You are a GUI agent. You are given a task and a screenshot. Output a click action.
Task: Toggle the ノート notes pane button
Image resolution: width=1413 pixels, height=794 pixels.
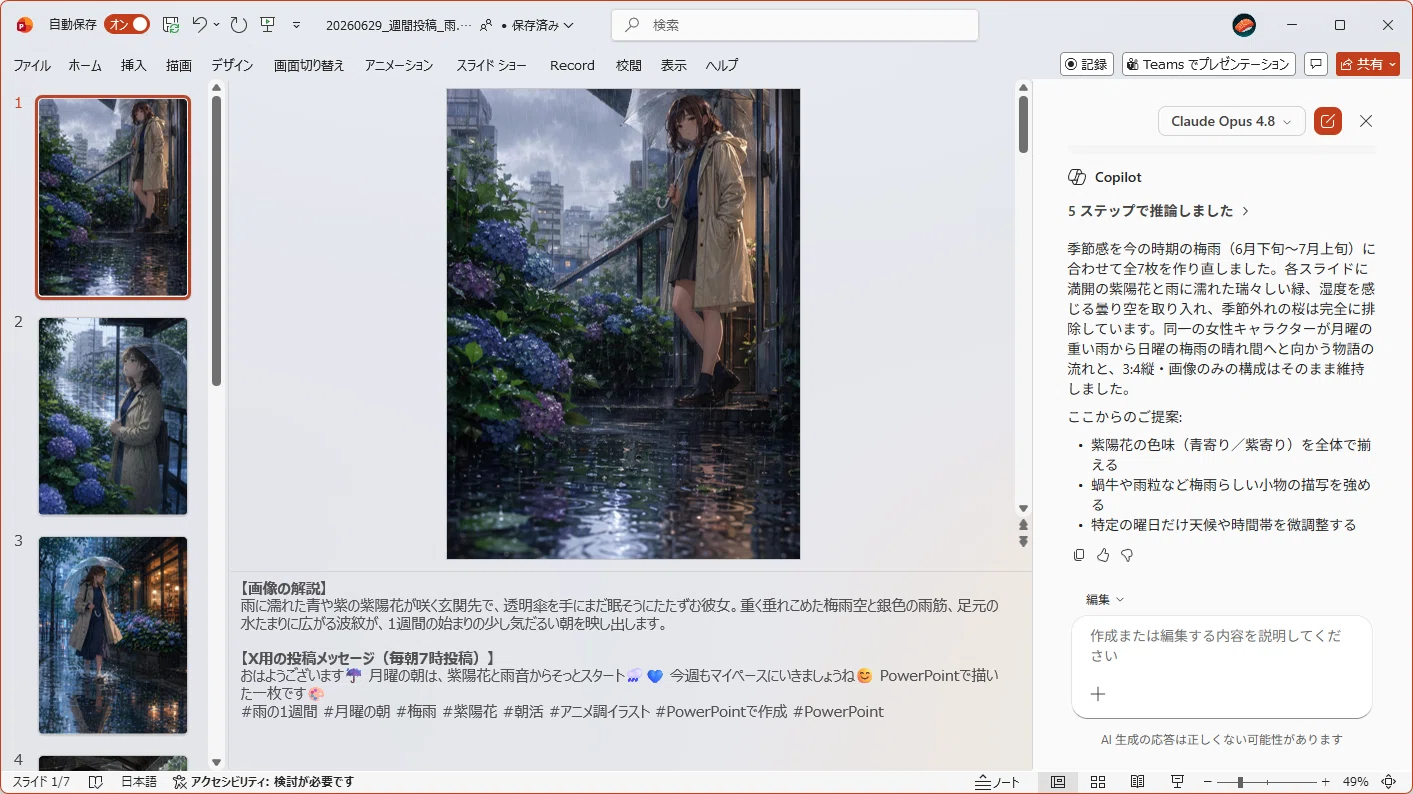998,782
